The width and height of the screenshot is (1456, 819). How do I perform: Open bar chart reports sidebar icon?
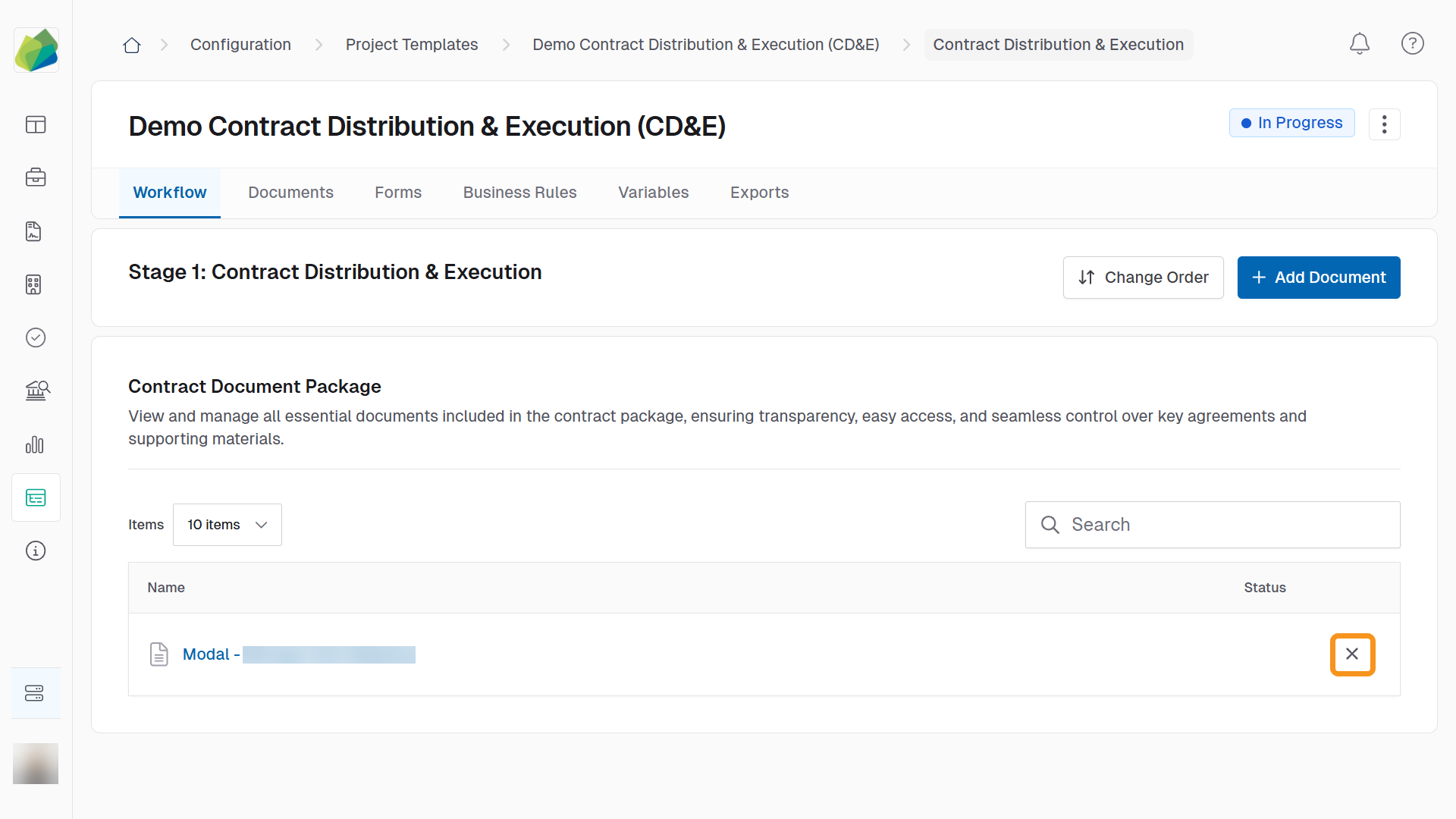point(36,444)
